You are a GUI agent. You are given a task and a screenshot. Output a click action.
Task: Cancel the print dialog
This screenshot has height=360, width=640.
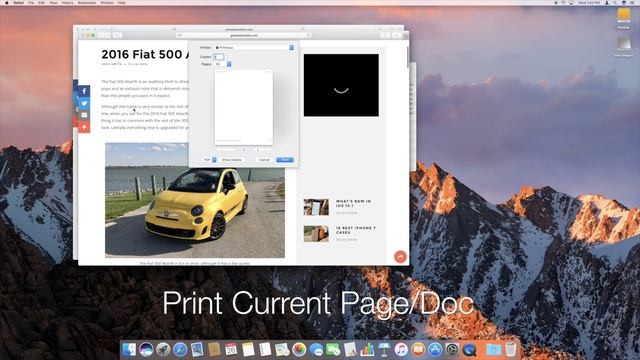tap(264, 160)
